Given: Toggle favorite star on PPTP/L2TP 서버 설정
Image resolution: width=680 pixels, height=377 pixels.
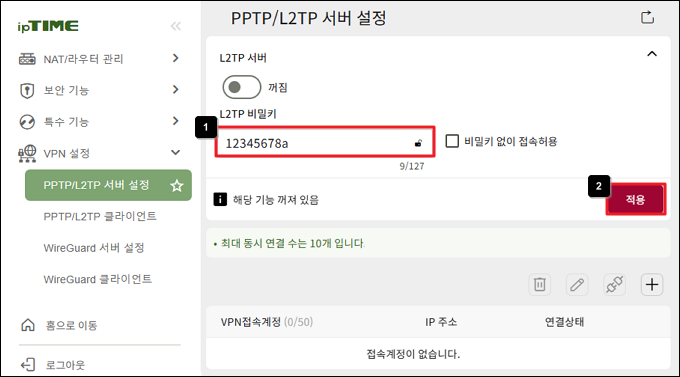Looking at the screenshot, I should [177, 186].
